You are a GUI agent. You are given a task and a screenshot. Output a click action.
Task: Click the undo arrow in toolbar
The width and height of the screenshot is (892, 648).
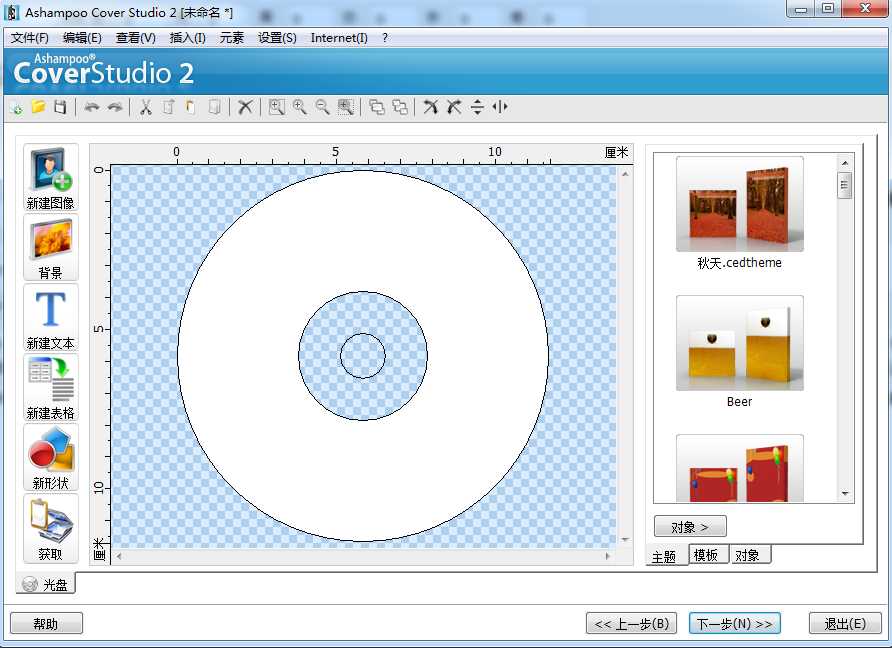click(92, 107)
